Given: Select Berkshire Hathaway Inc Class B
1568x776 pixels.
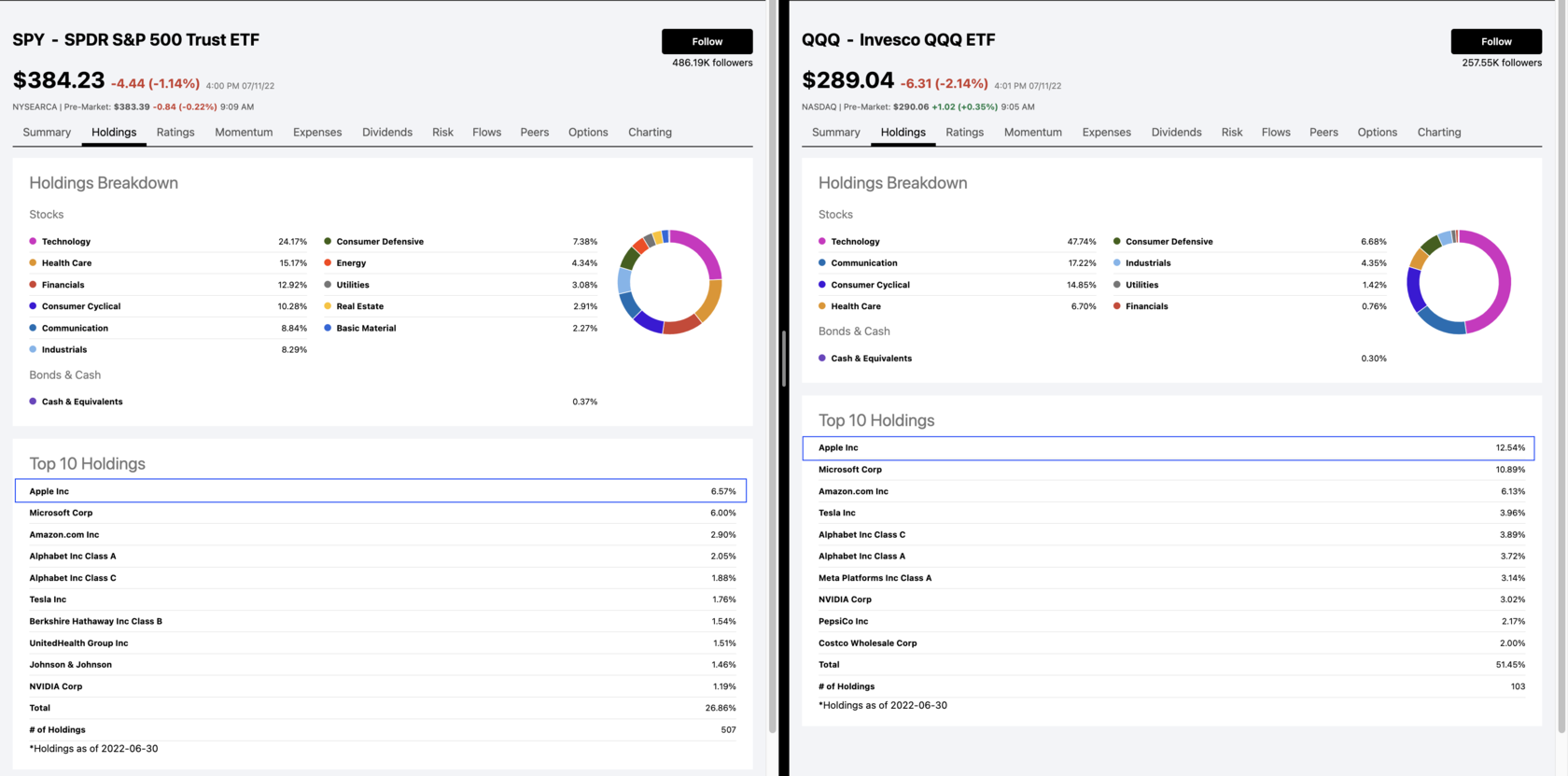Looking at the screenshot, I should tap(381, 621).
